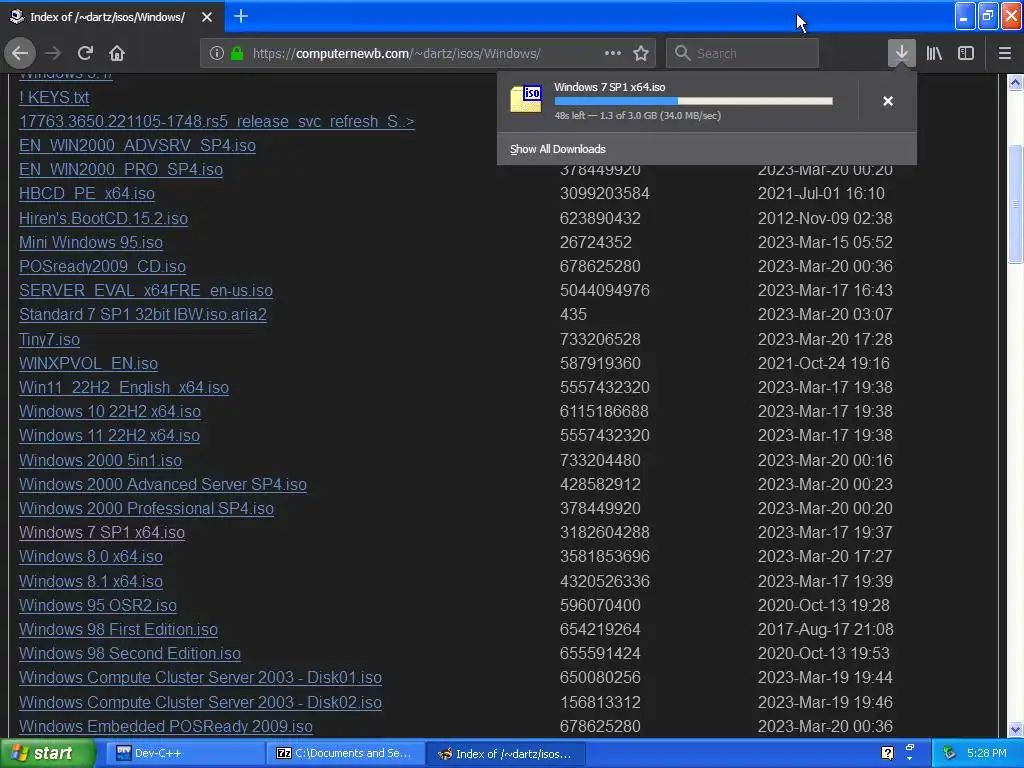The height and width of the screenshot is (768, 1024).
Task: Click Windows 2000 Professional SP4.iso link
Action: tap(146, 509)
